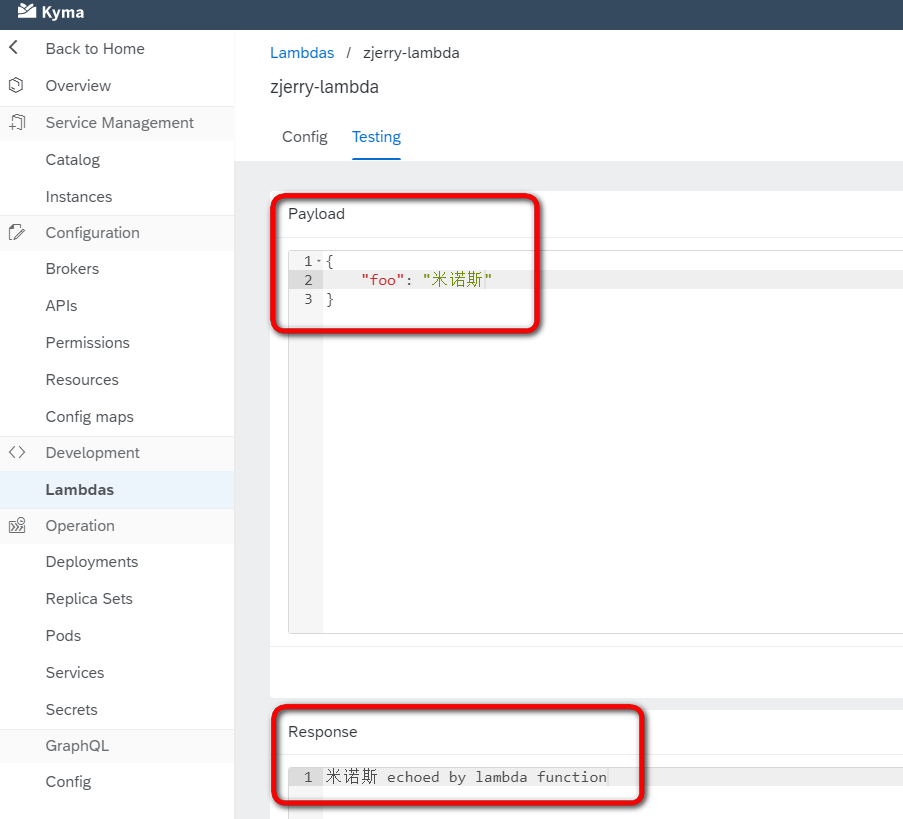903x819 pixels.
Task: Click the back arrow beside Back to Home
Action: tap(14, 47)
